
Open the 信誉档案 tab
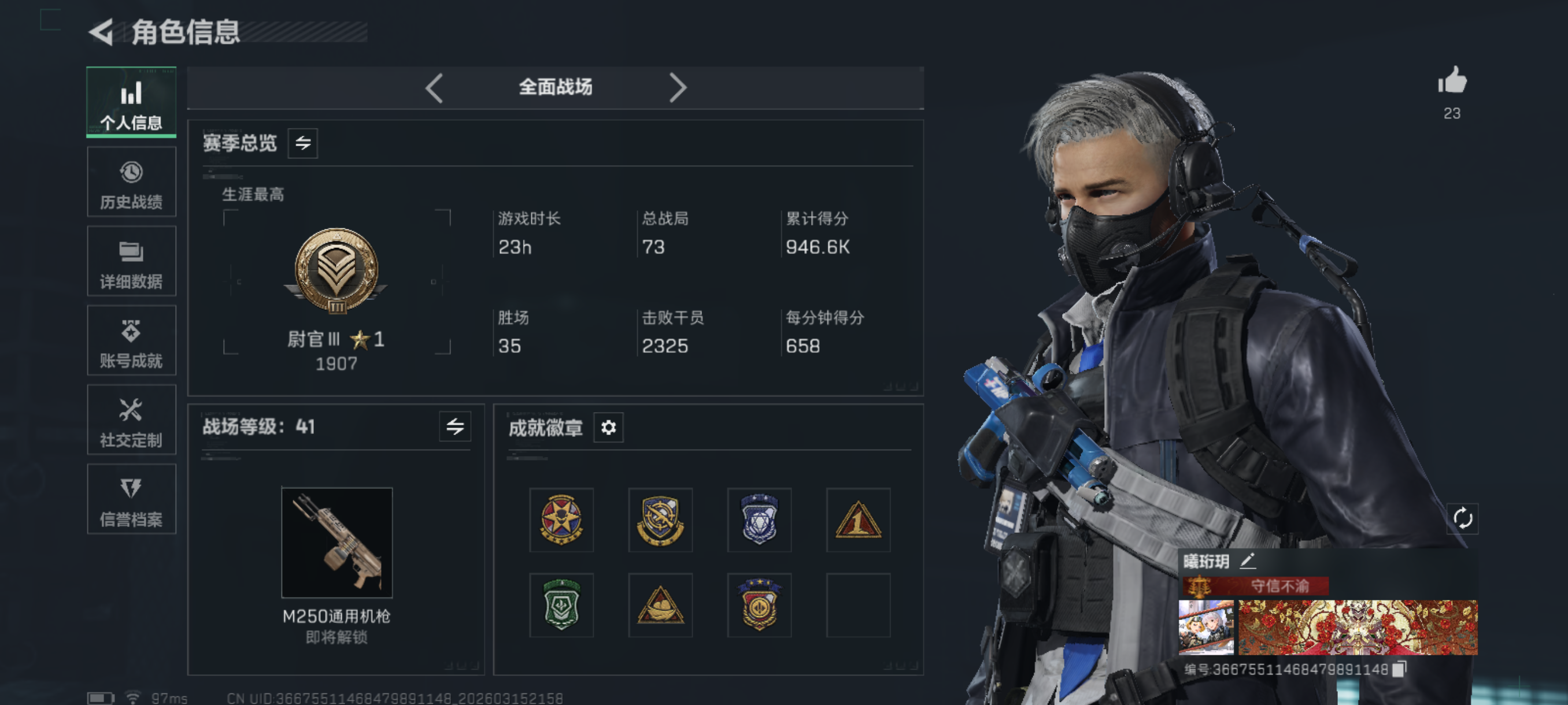[x=131, y=499]
